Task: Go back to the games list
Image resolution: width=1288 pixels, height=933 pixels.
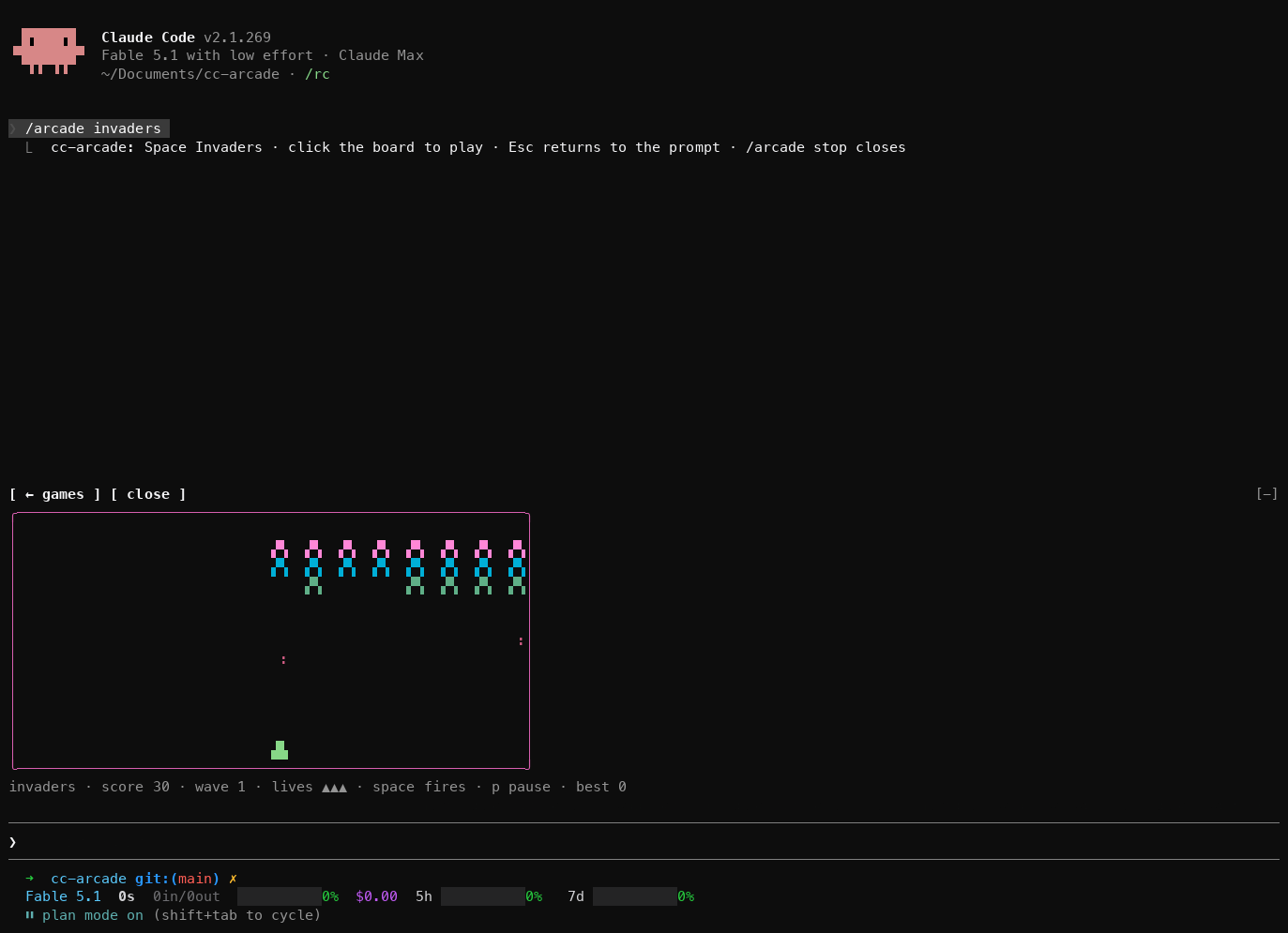Action: click(x=55, y=494)
